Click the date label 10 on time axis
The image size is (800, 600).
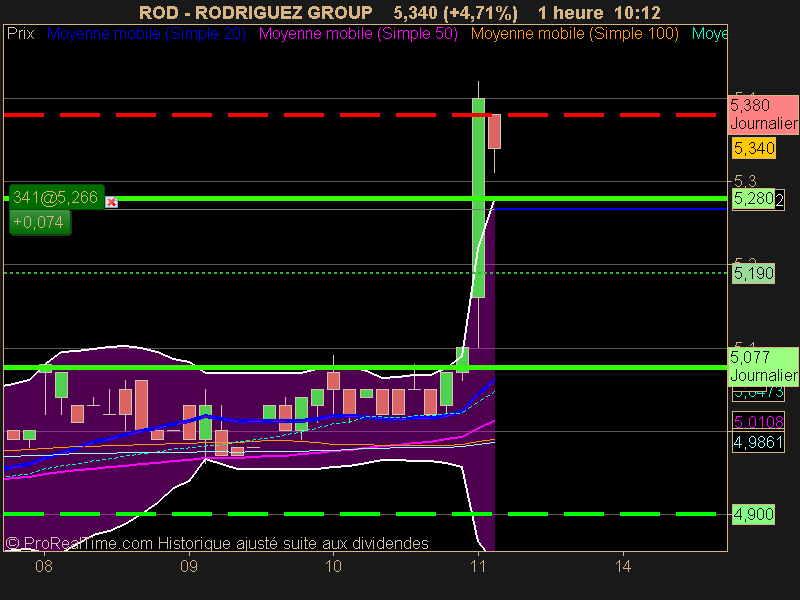[333, 566]
